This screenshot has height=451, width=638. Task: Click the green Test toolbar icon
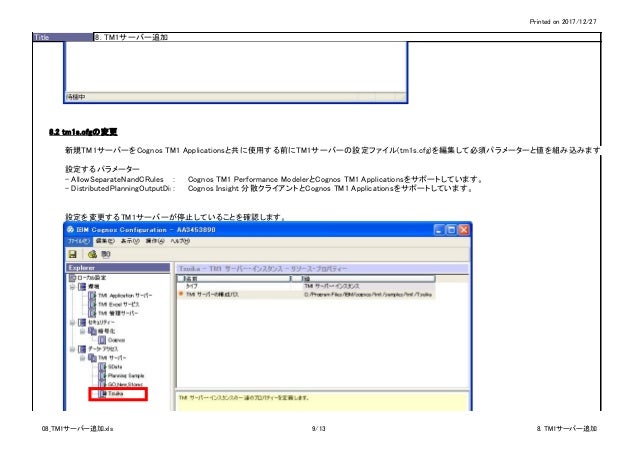pos(92,254)
